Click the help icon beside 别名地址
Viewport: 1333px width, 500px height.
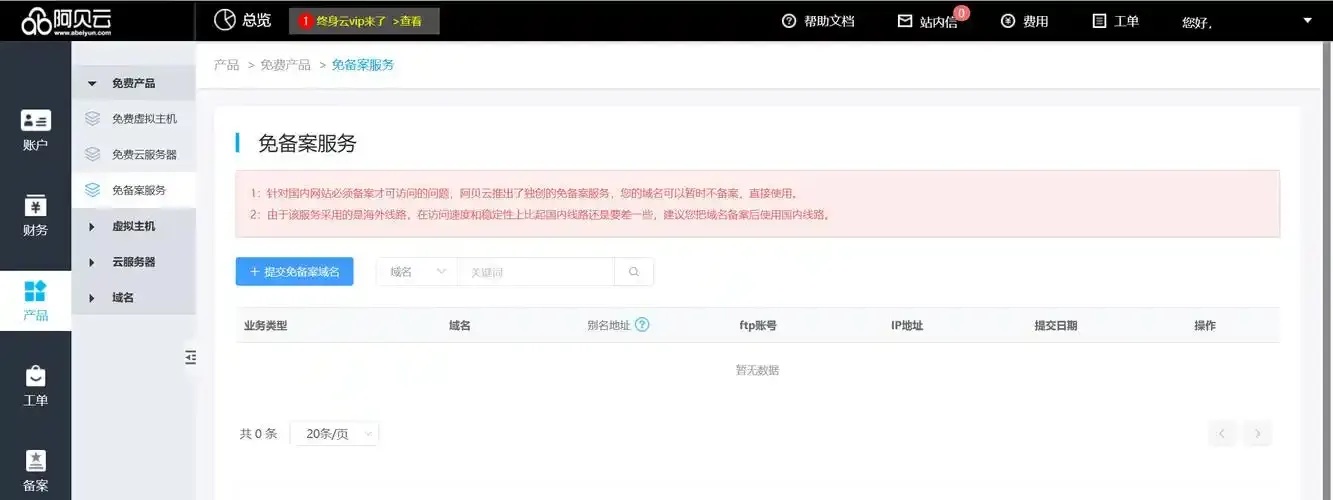pos(642,325)
